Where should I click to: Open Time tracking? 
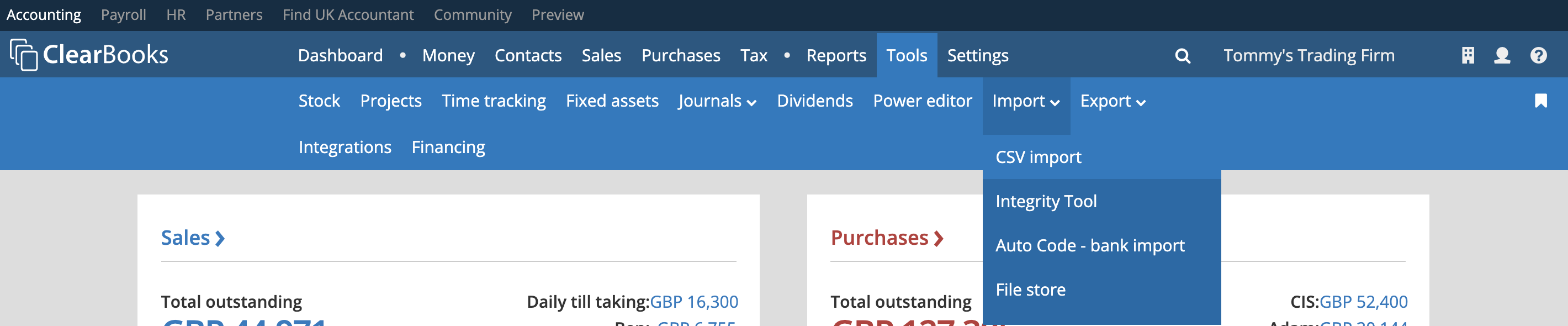click(x=494, y=101)
